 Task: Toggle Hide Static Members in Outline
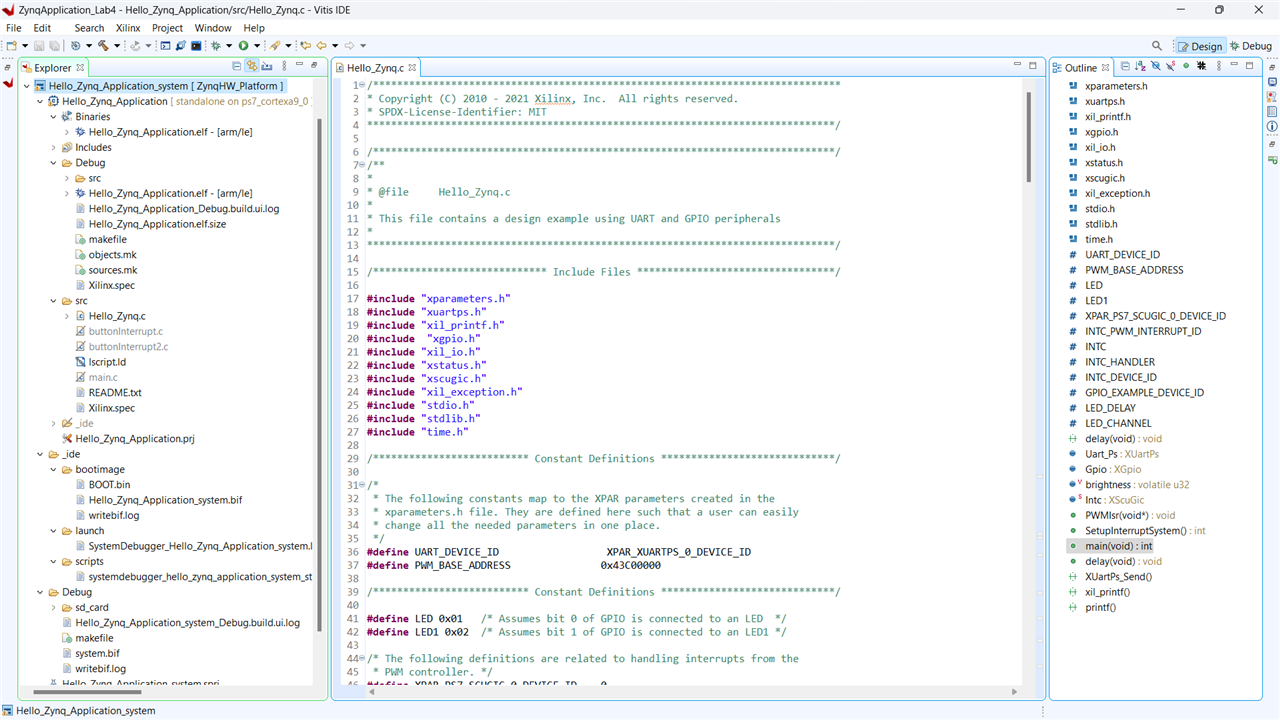click(1170, 66)
